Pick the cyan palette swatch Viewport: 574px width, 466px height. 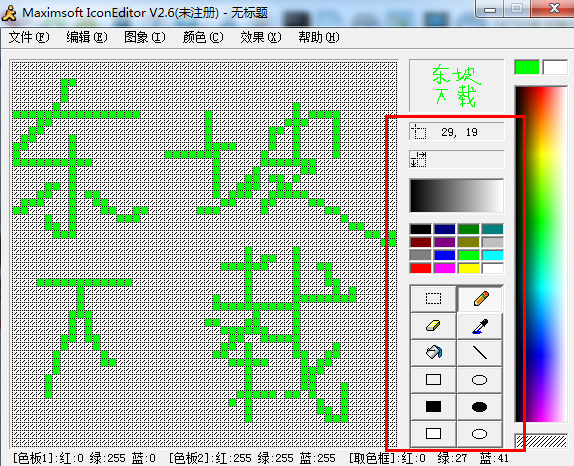493,255
